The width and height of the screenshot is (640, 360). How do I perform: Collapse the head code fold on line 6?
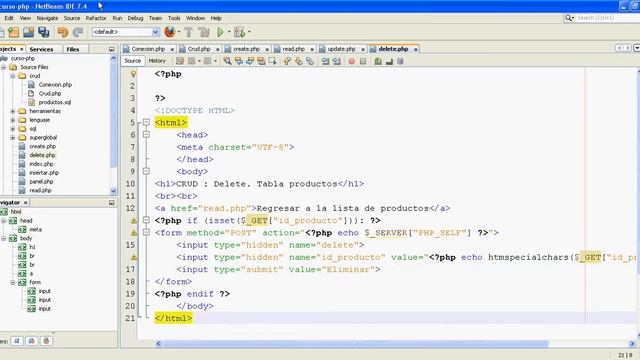(x=146, y=134)
